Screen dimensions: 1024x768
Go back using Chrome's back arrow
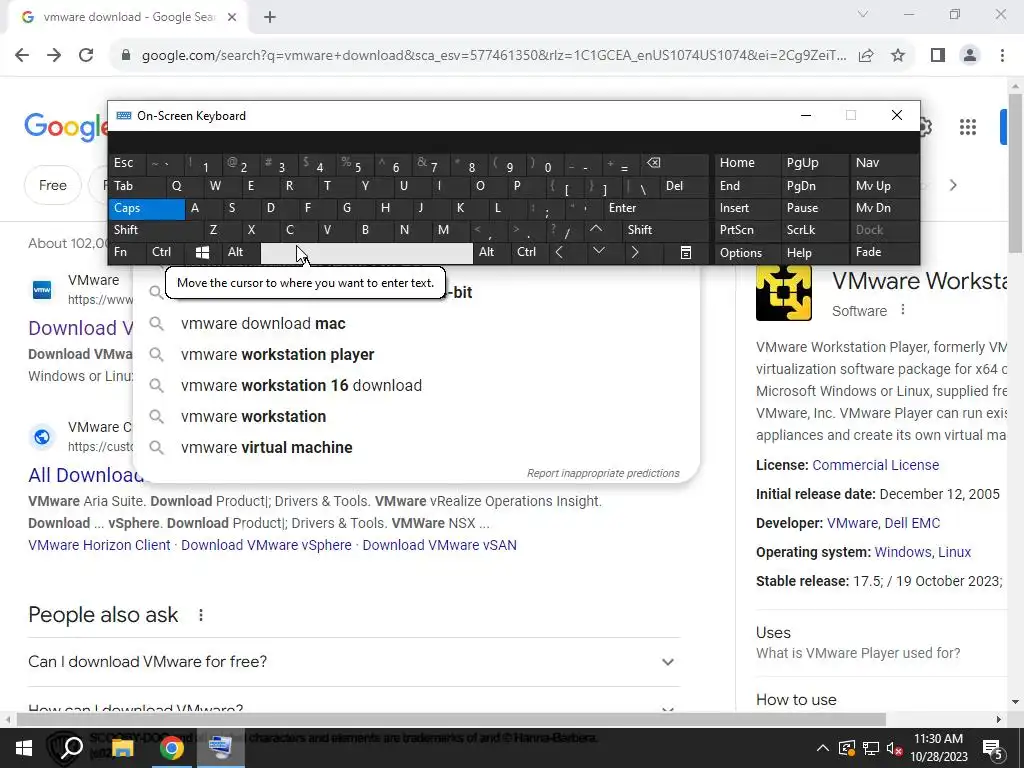(22, 56)
